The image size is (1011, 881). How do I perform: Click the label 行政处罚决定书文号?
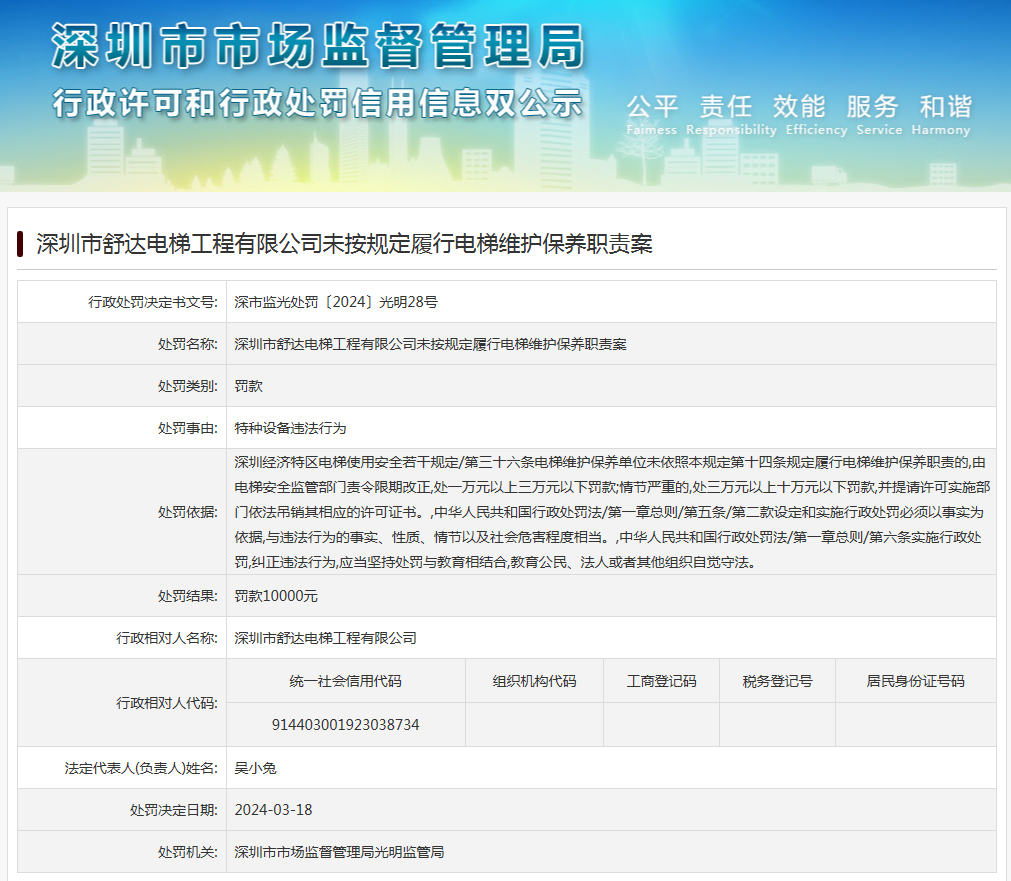pos(153,302)
